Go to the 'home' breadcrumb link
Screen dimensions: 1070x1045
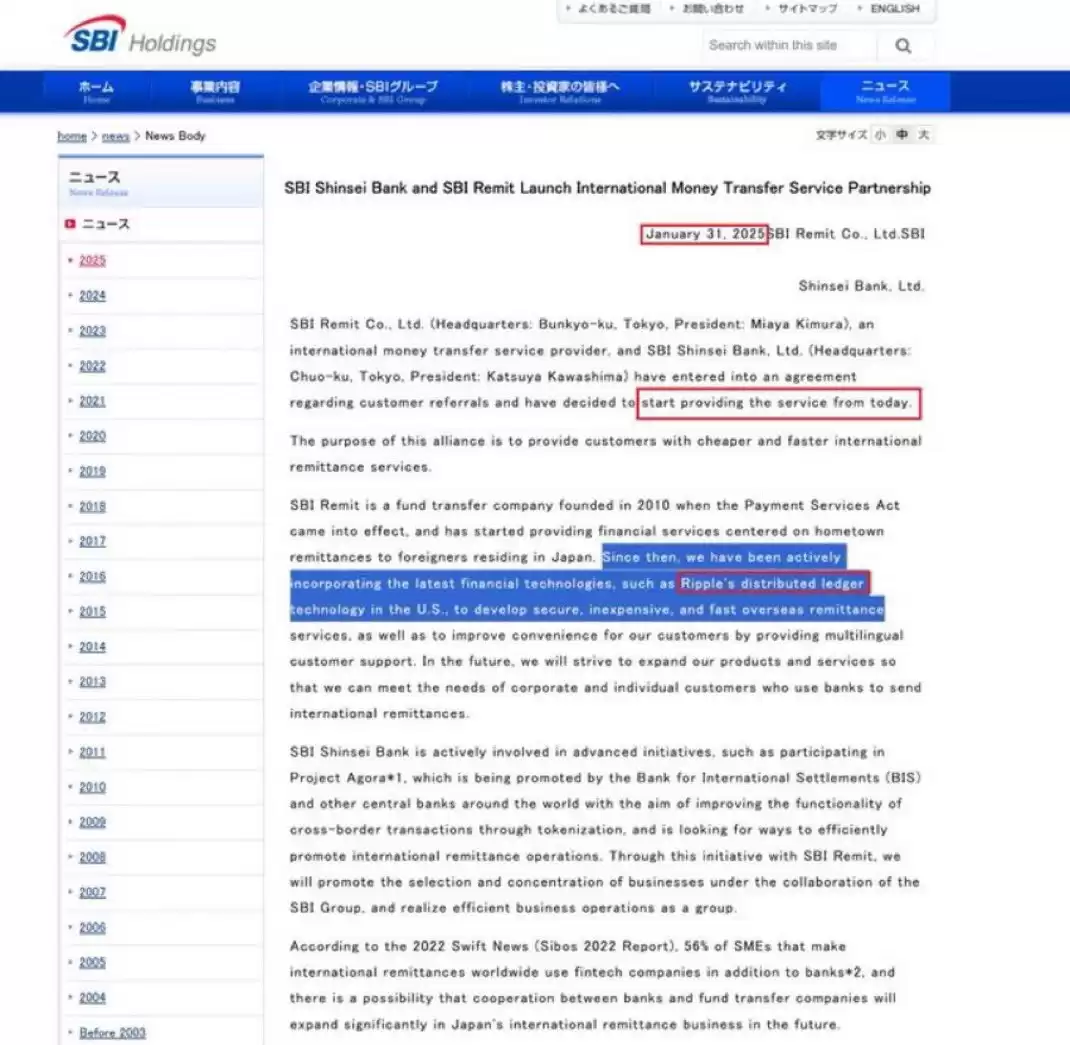point(72,136)
